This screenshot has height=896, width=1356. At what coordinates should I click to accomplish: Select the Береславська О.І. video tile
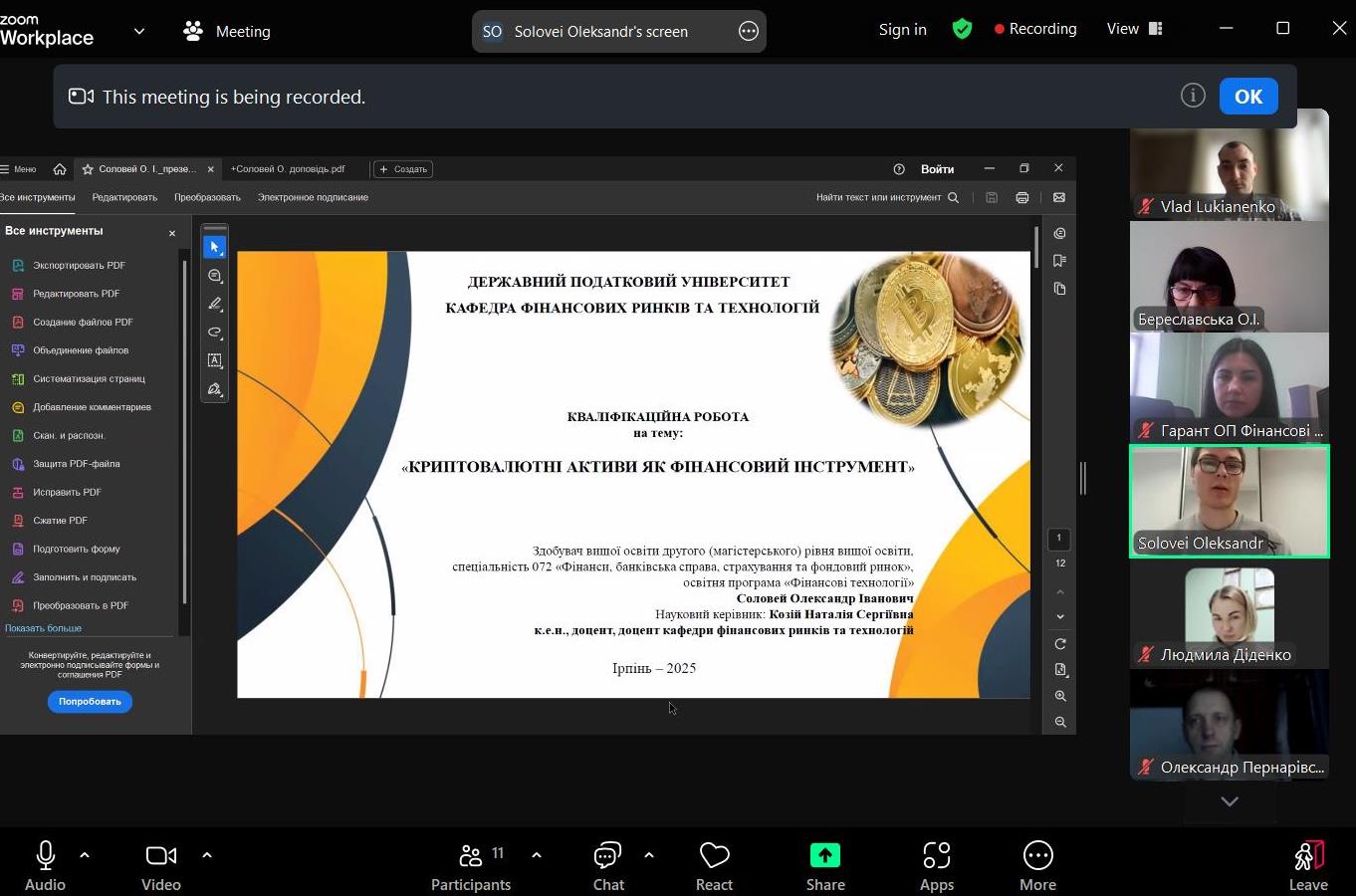click(1229, 277)
